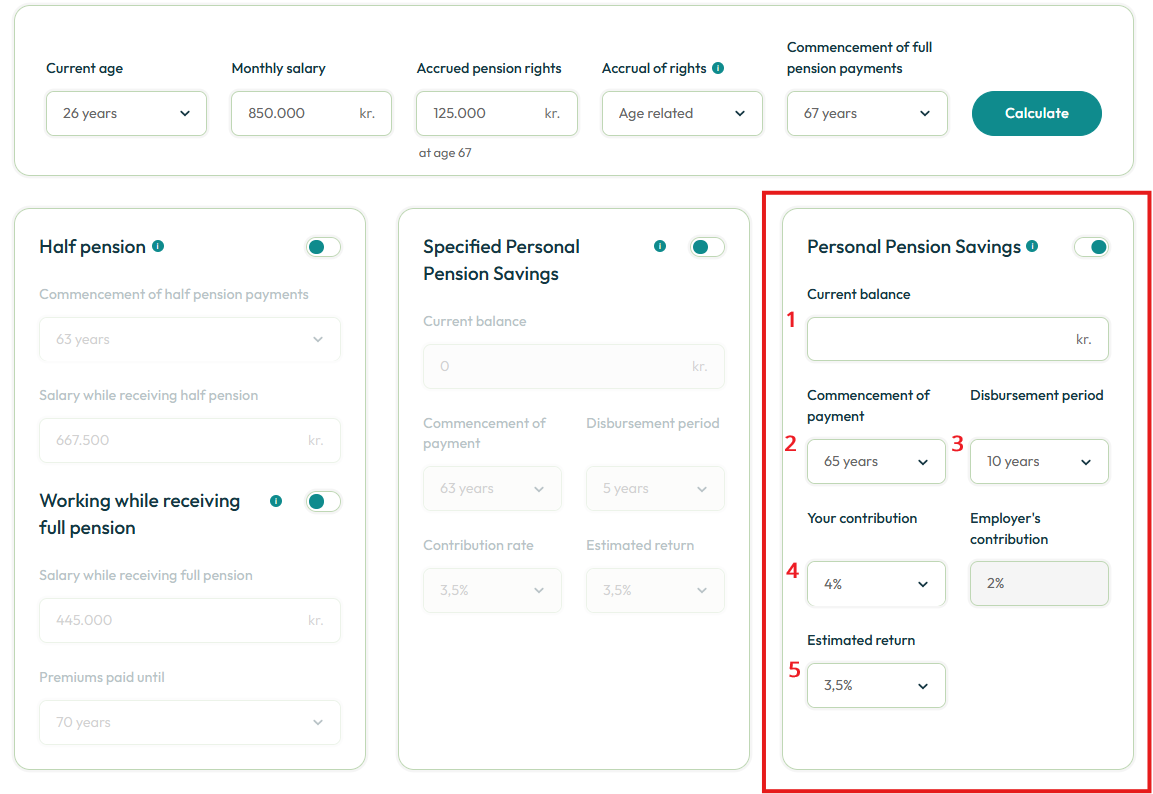Click info icon next to Personal Pension Savings
This screenshot has height=794, width=1153.
(1032, 246)
